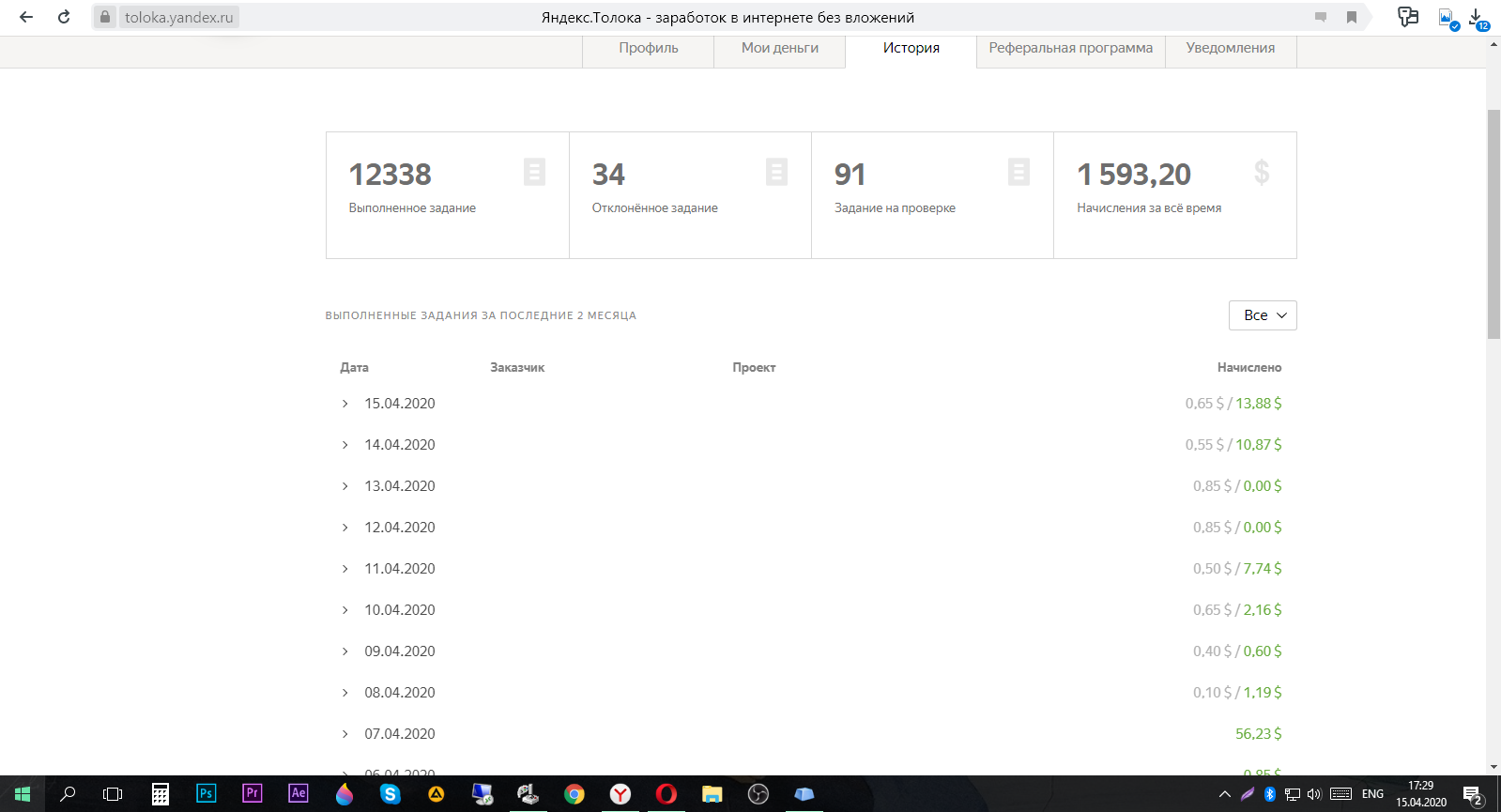Launch Photoshop from the taskbar
The image size is (1501, 812).
coord(206,793)
